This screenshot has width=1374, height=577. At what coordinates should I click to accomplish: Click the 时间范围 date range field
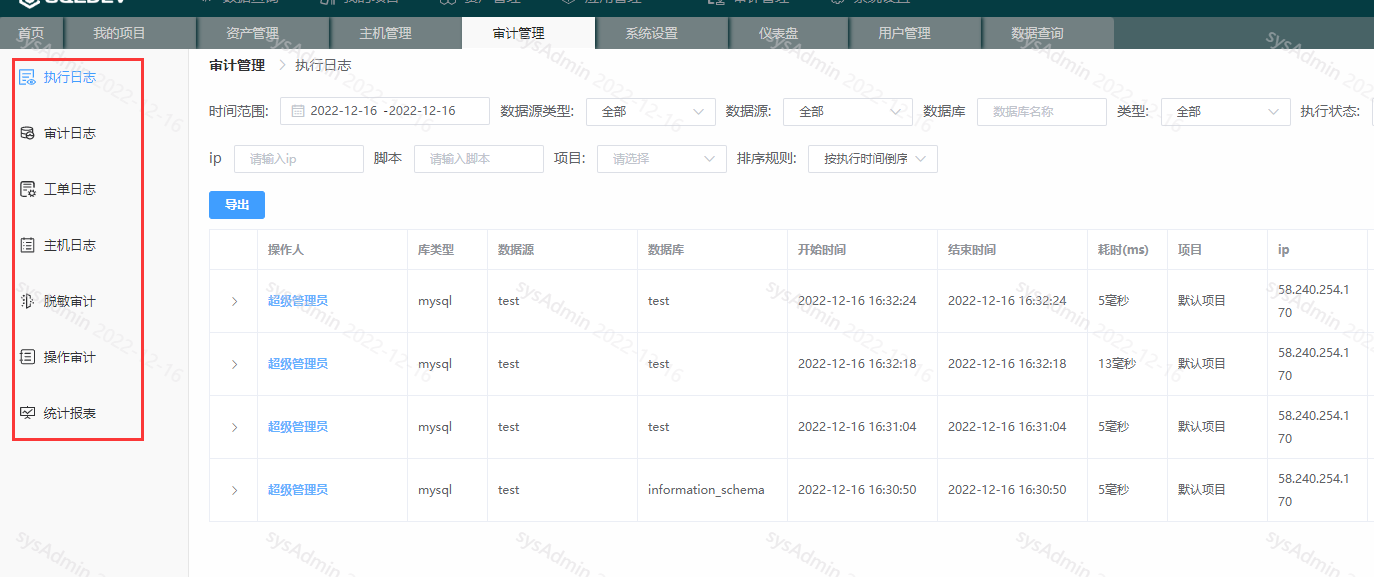point(385,111)
